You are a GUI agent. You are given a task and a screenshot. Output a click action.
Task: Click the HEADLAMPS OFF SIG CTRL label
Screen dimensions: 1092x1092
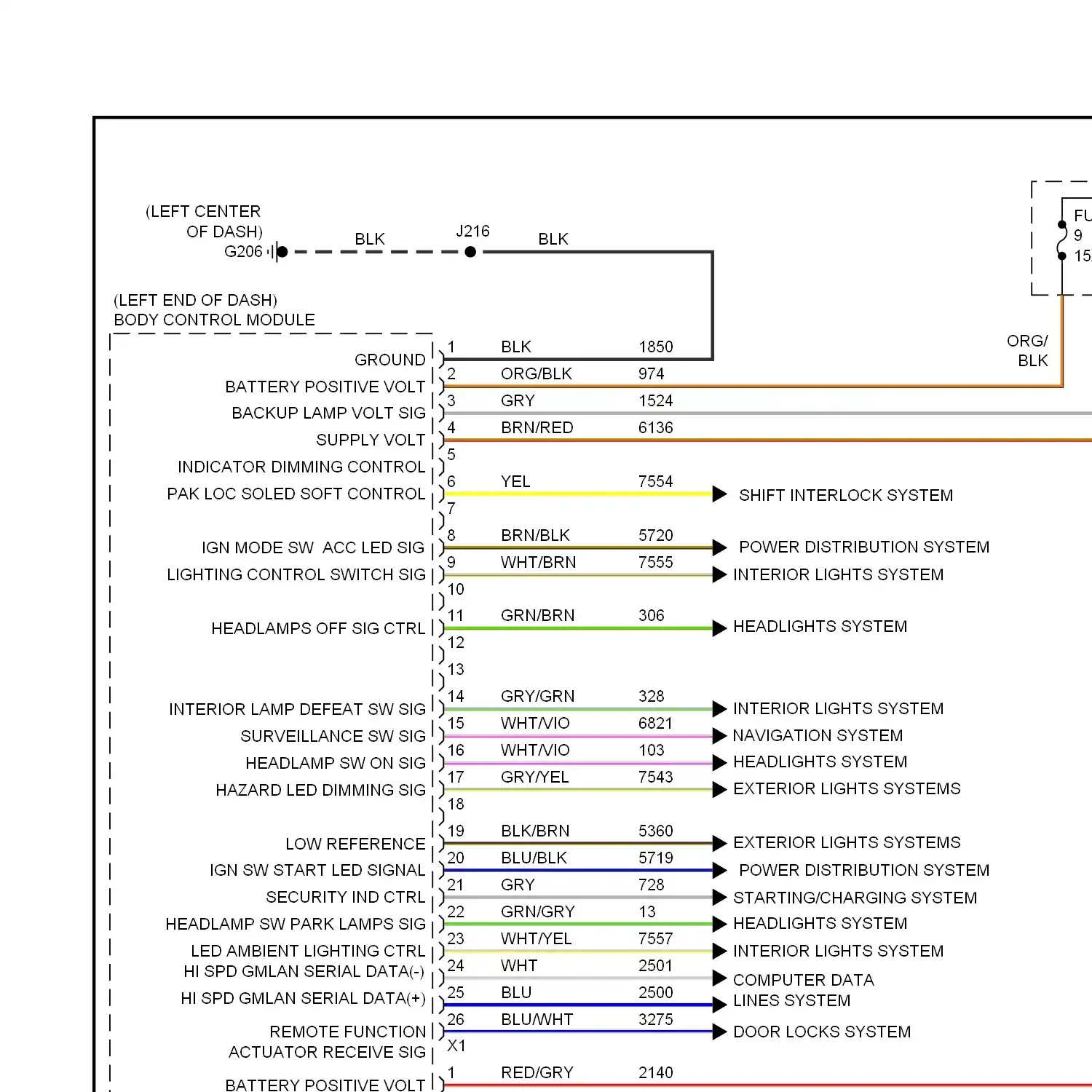coord(318,628)
